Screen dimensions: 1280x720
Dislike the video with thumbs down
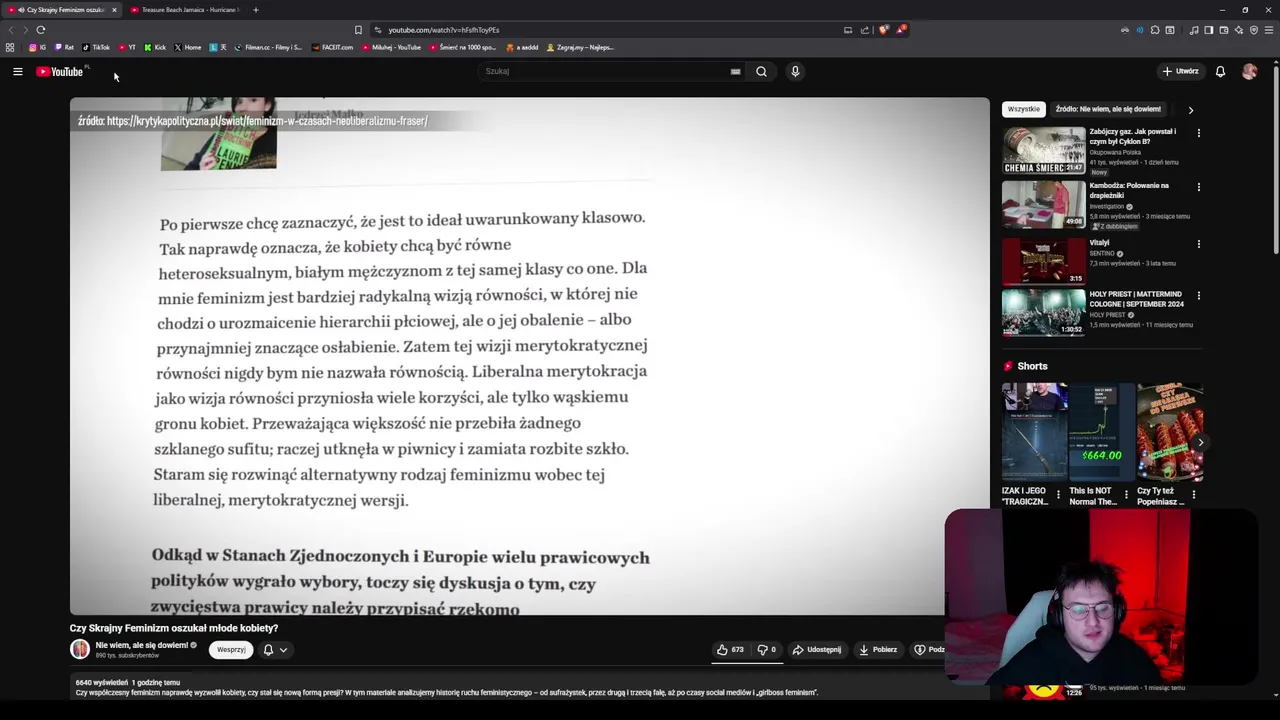coord(766,650)
